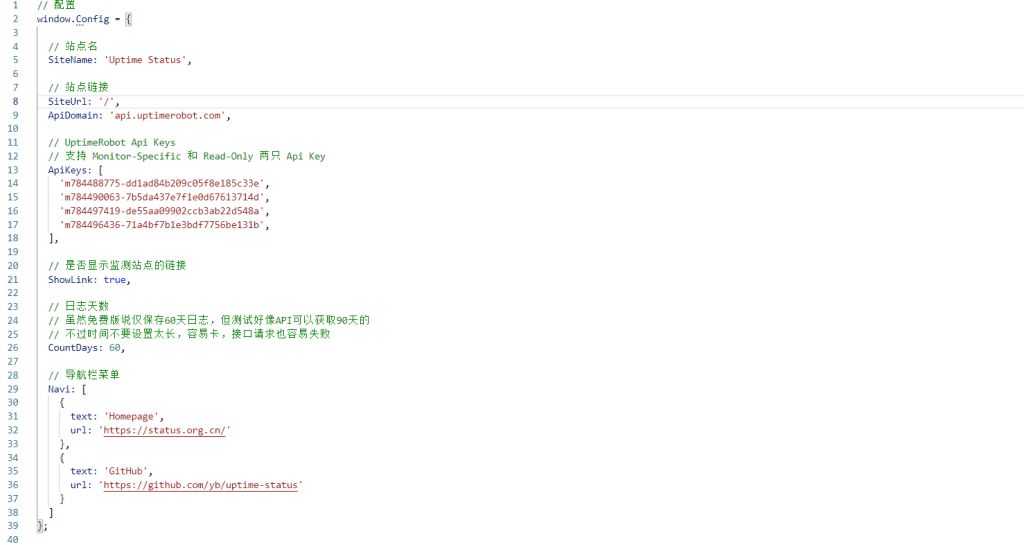Click the comment on line 25 about 接口请求
Screen dimensions: 1024x545
point(189,334)
